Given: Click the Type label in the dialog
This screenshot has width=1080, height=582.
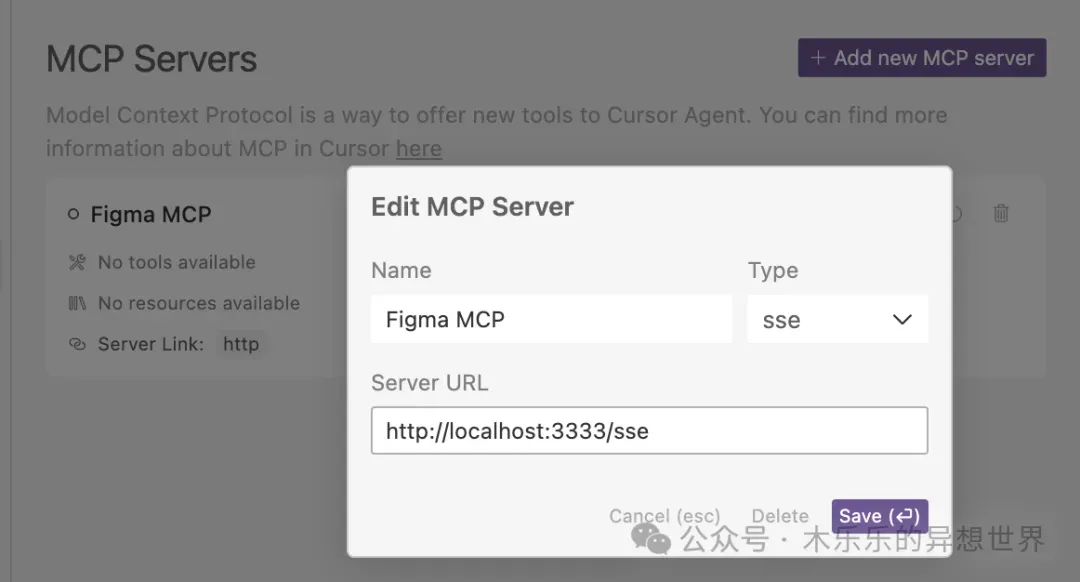Looking at the screenshot, I should [x=773, y=271].
